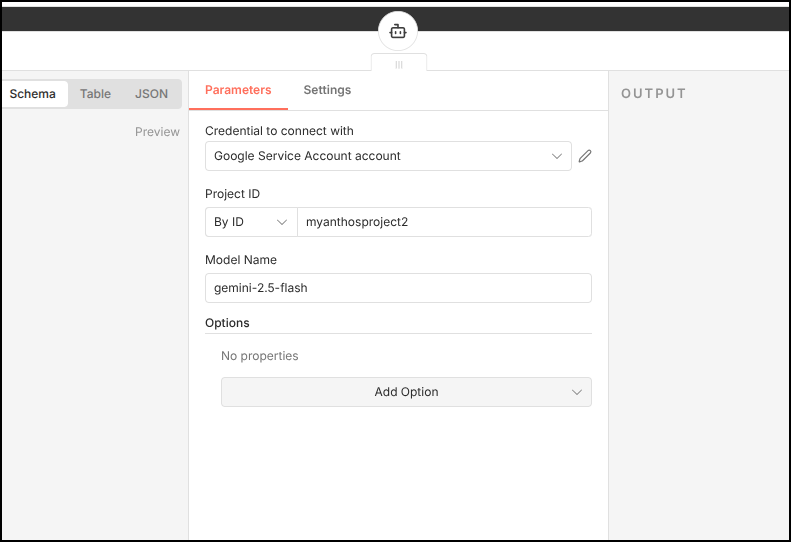The height and width of the screenshot is (542, 791).
Task: Click the pencil icon to edit credential
Action: [x=585, y=156]
